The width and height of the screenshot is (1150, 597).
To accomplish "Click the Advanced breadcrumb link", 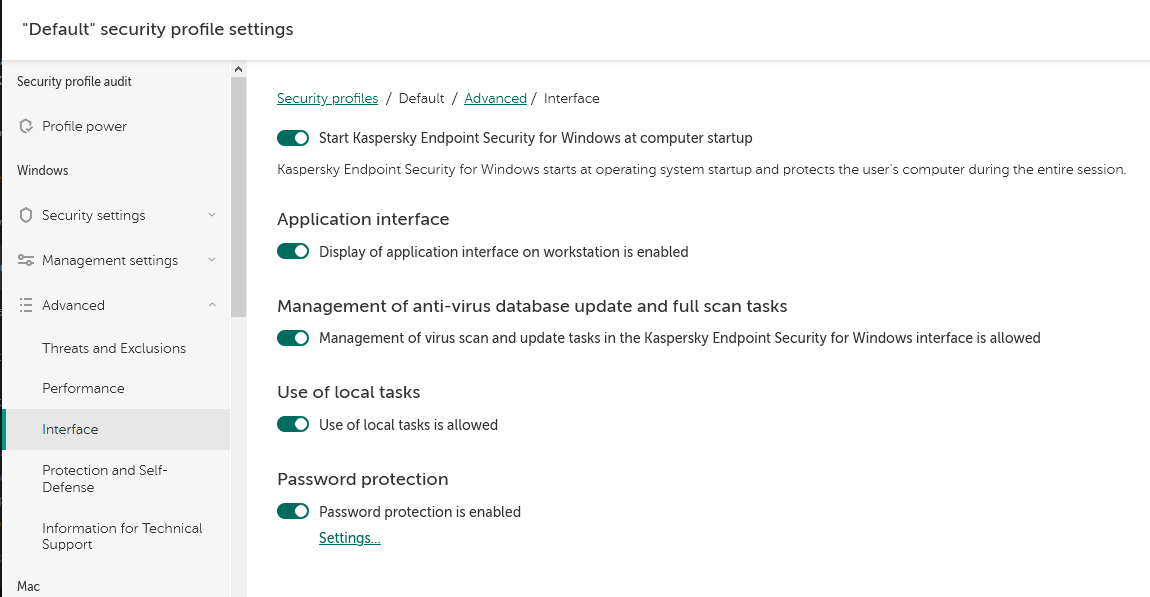I will pos(495,98).
